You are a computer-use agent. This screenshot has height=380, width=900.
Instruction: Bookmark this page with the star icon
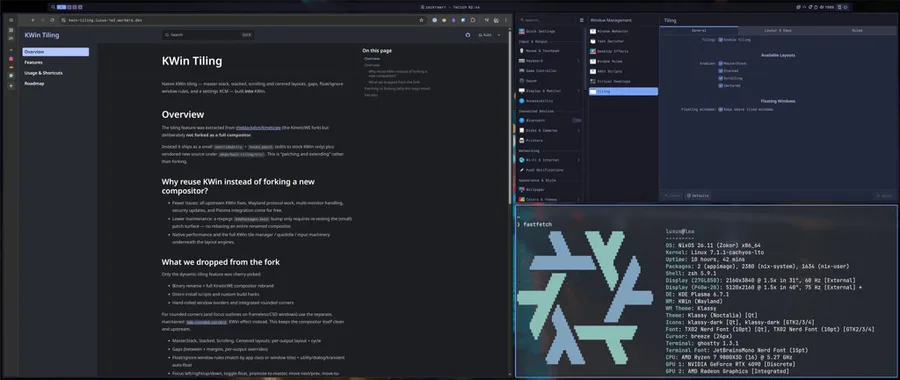pyautogui.click(x=421, y=20)
